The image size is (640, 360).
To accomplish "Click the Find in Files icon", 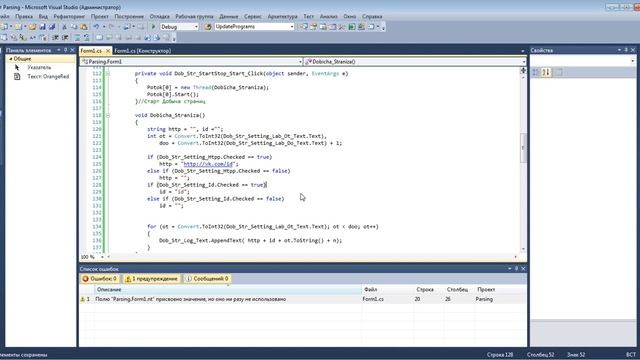I will pyautogui.click(x=208, y=27).
